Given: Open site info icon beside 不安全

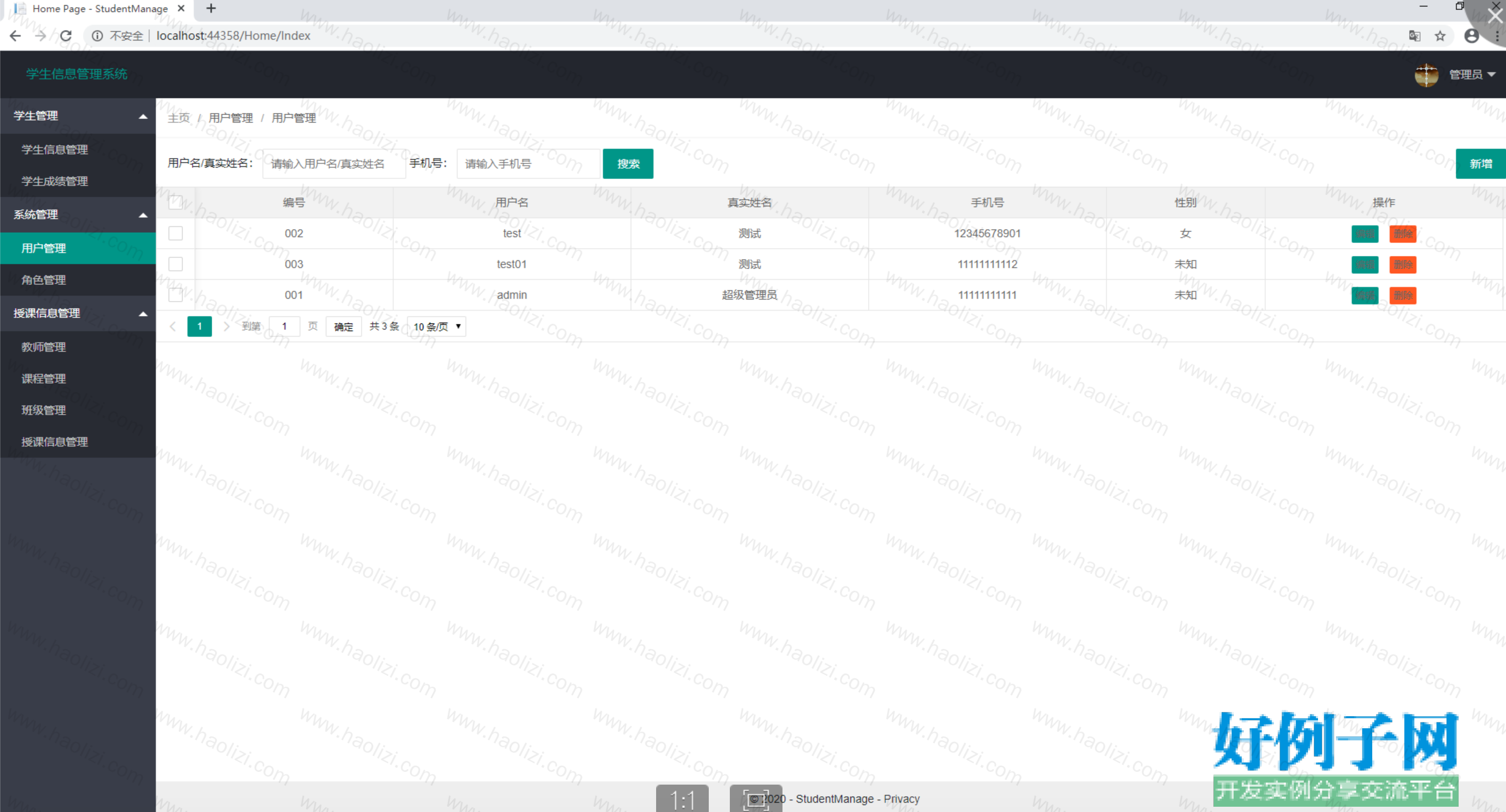Looking at the screenshot, I should click(97, 36).
